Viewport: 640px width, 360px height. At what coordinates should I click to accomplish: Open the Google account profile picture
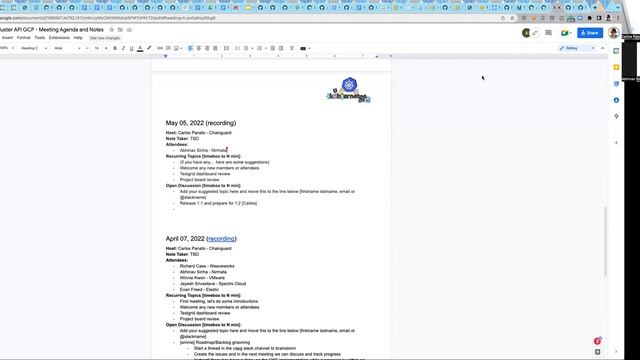(613, 33)
